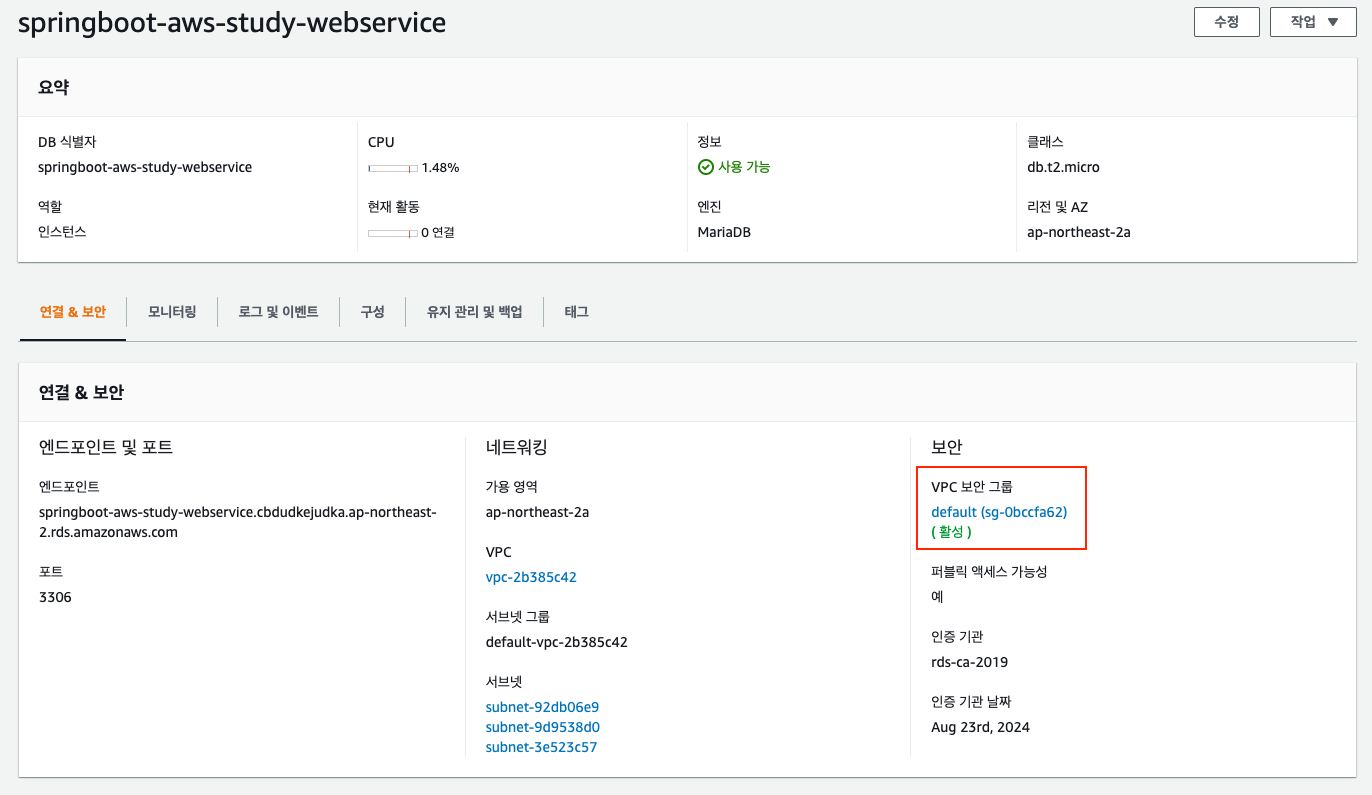Open the default (sg-0bccfa62) security group link
This screenshot has width=1372, height=795.
(999, 512)
